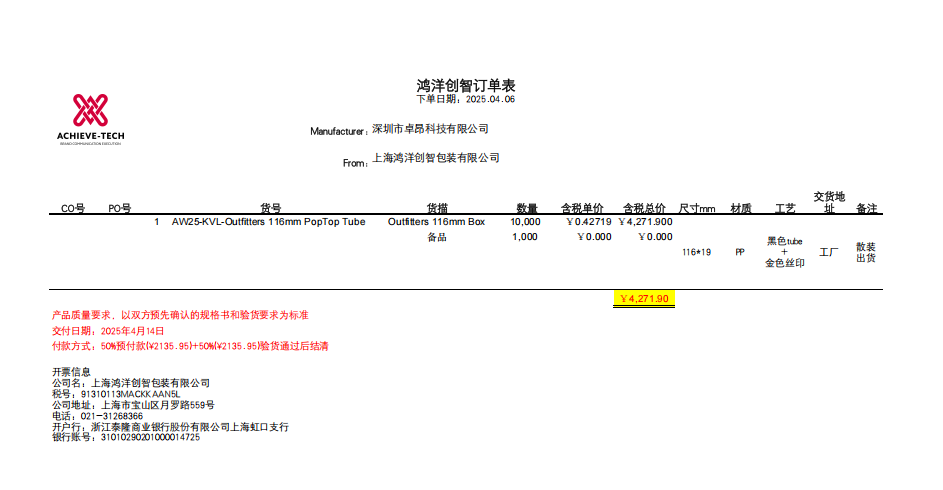Click the spare quantity 1,000
Viewport: 943px width, 490px height.
pos(525,237)
